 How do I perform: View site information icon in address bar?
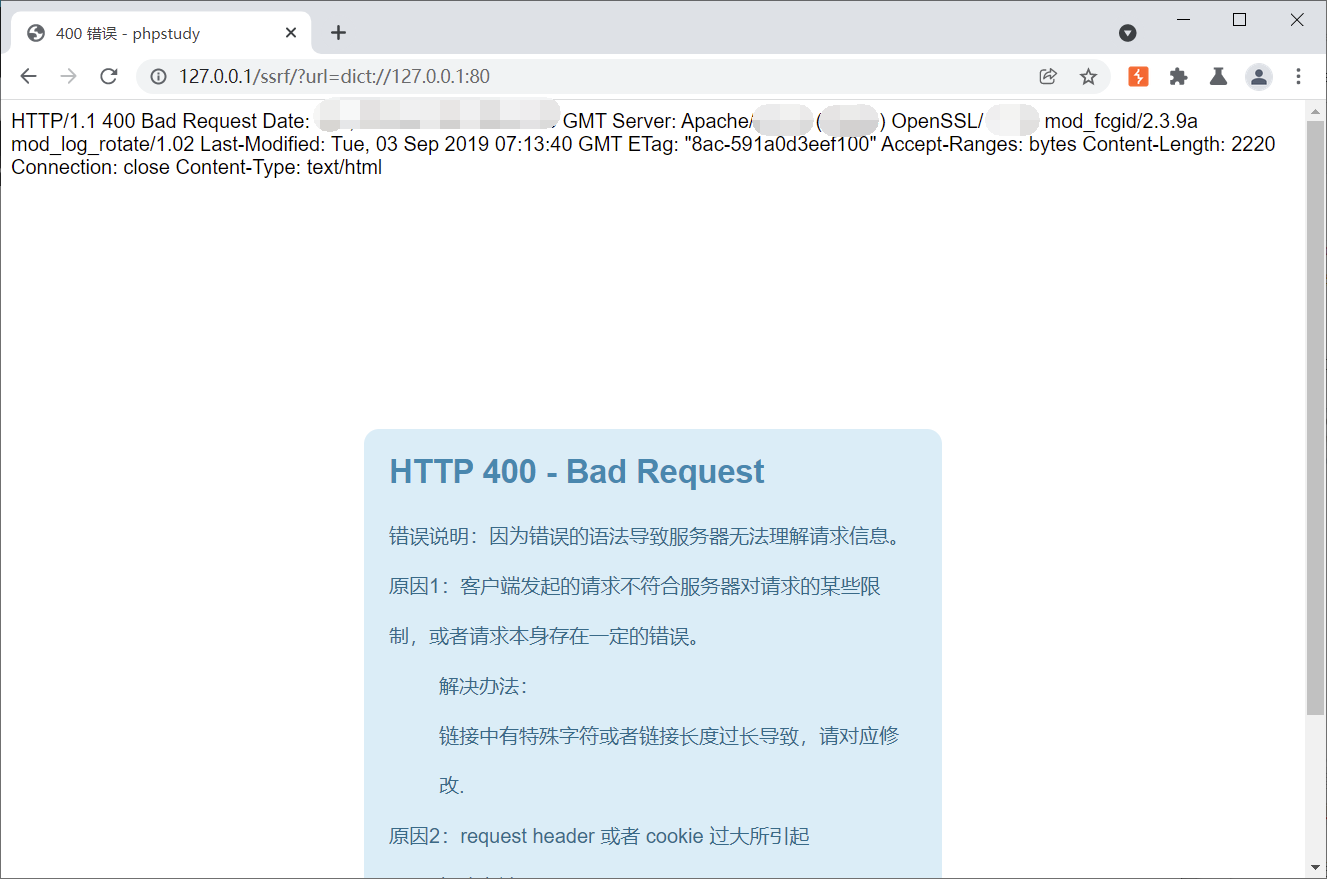tap(158, 76)
